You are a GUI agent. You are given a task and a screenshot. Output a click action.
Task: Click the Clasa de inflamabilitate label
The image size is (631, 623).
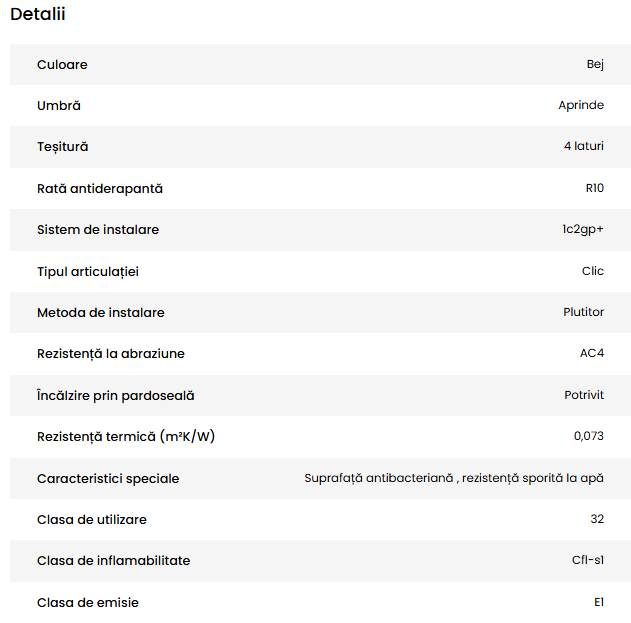114,561
